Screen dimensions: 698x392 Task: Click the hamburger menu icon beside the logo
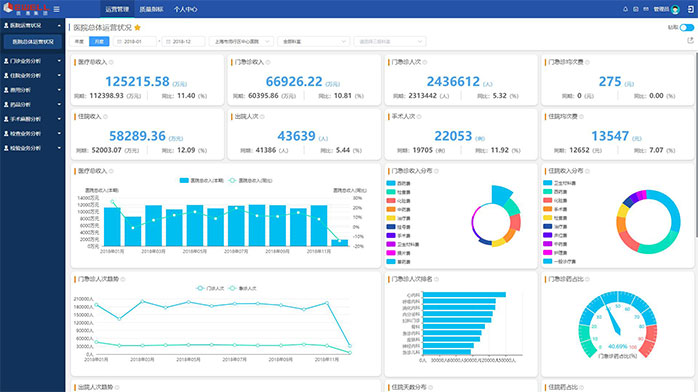tap(57, 9)
